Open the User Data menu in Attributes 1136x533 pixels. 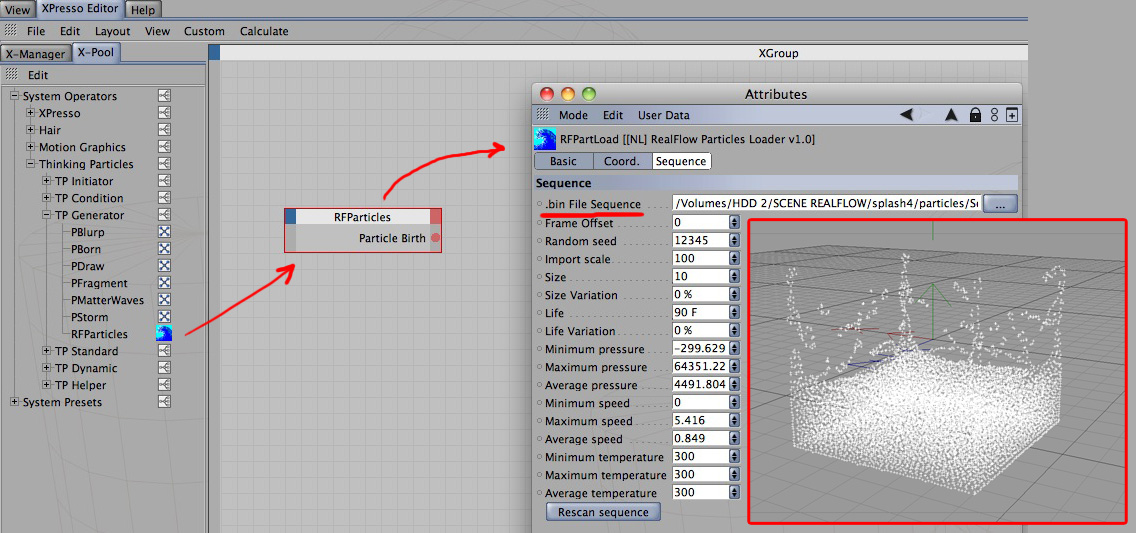click(x=664, y=115)
